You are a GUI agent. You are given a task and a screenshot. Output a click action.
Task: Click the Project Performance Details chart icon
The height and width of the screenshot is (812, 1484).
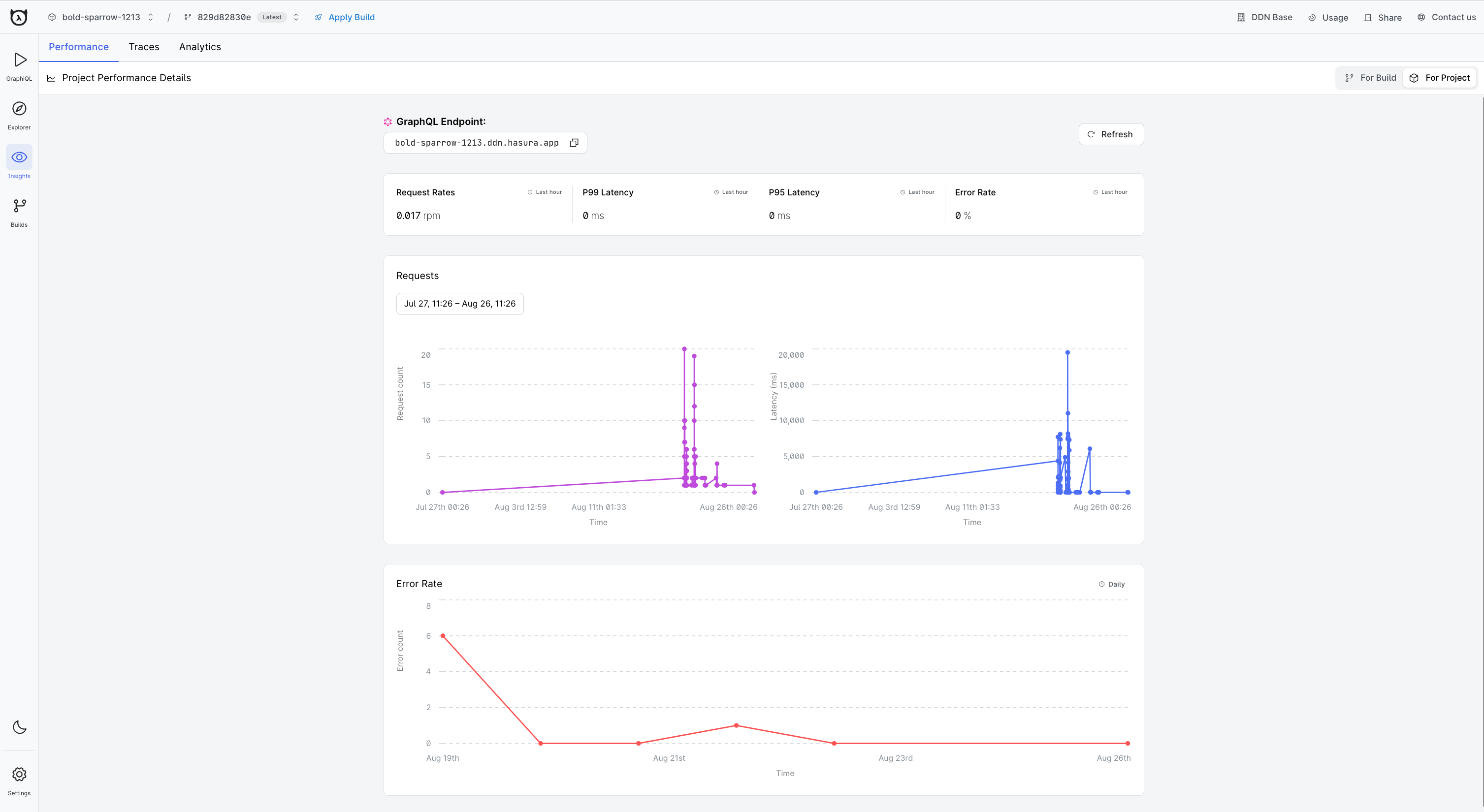[51, 78]
